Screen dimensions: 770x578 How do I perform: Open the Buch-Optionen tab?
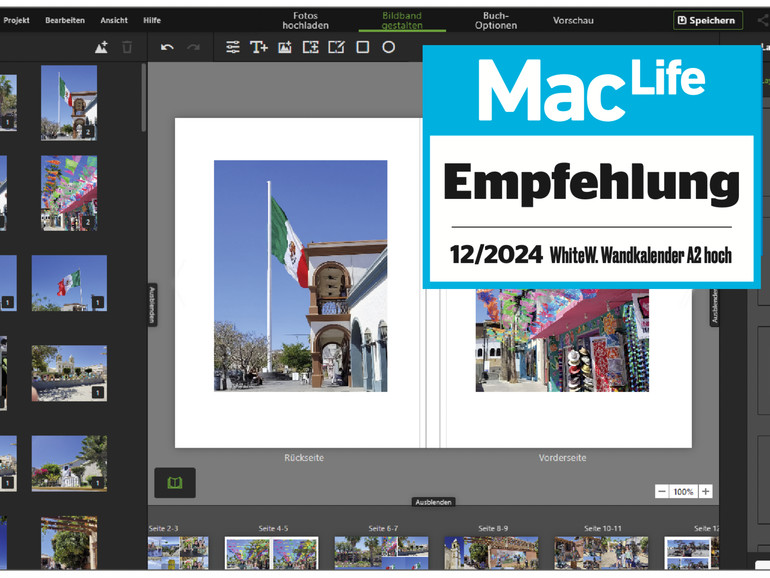(495, 20)
